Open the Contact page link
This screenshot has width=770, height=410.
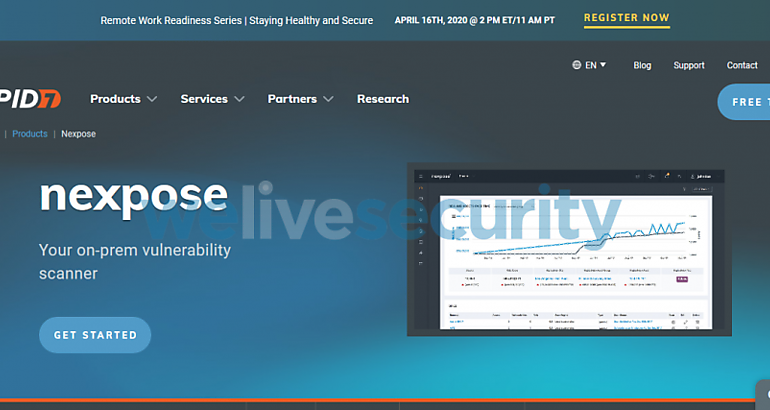click(x=742, y=65)
